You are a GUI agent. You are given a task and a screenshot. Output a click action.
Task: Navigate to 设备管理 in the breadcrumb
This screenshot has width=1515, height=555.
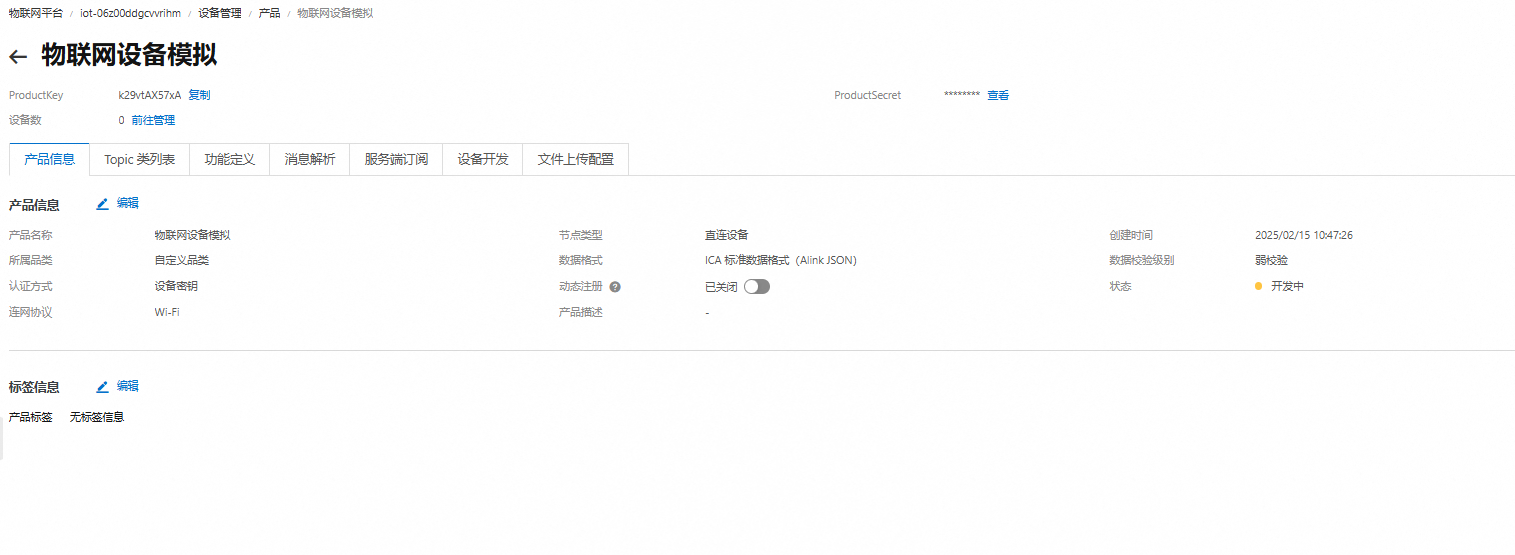click(x=219, y=13)
